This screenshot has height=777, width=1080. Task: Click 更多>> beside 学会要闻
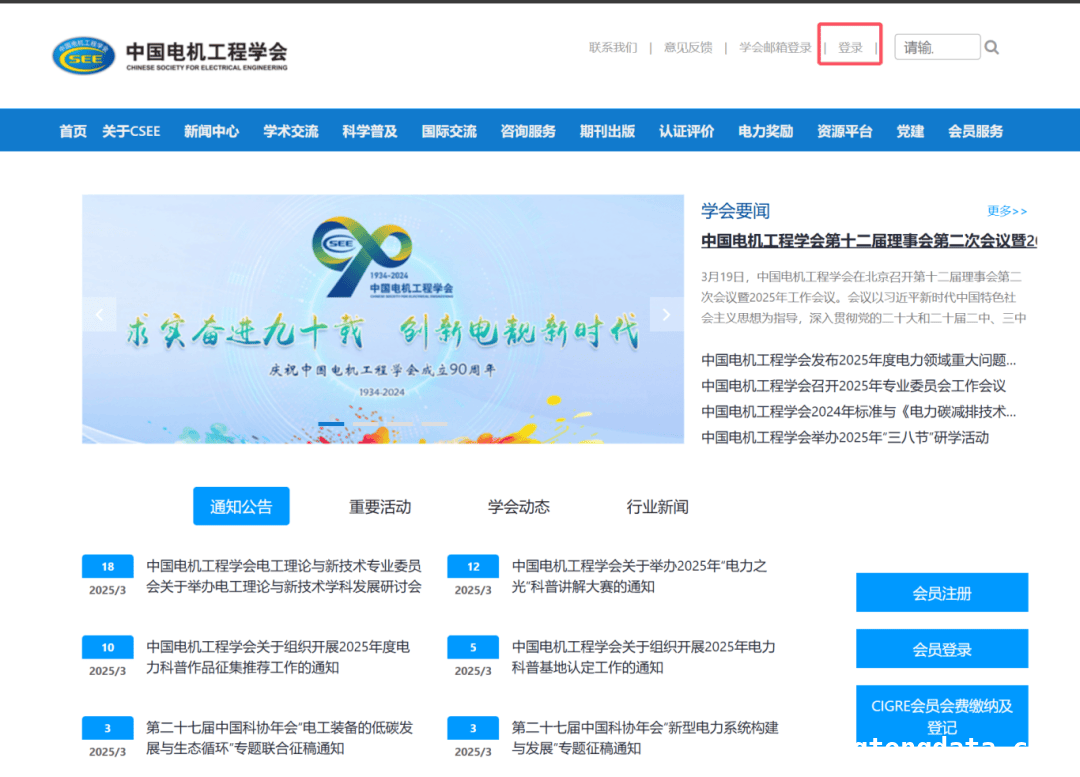[1006, 211]
